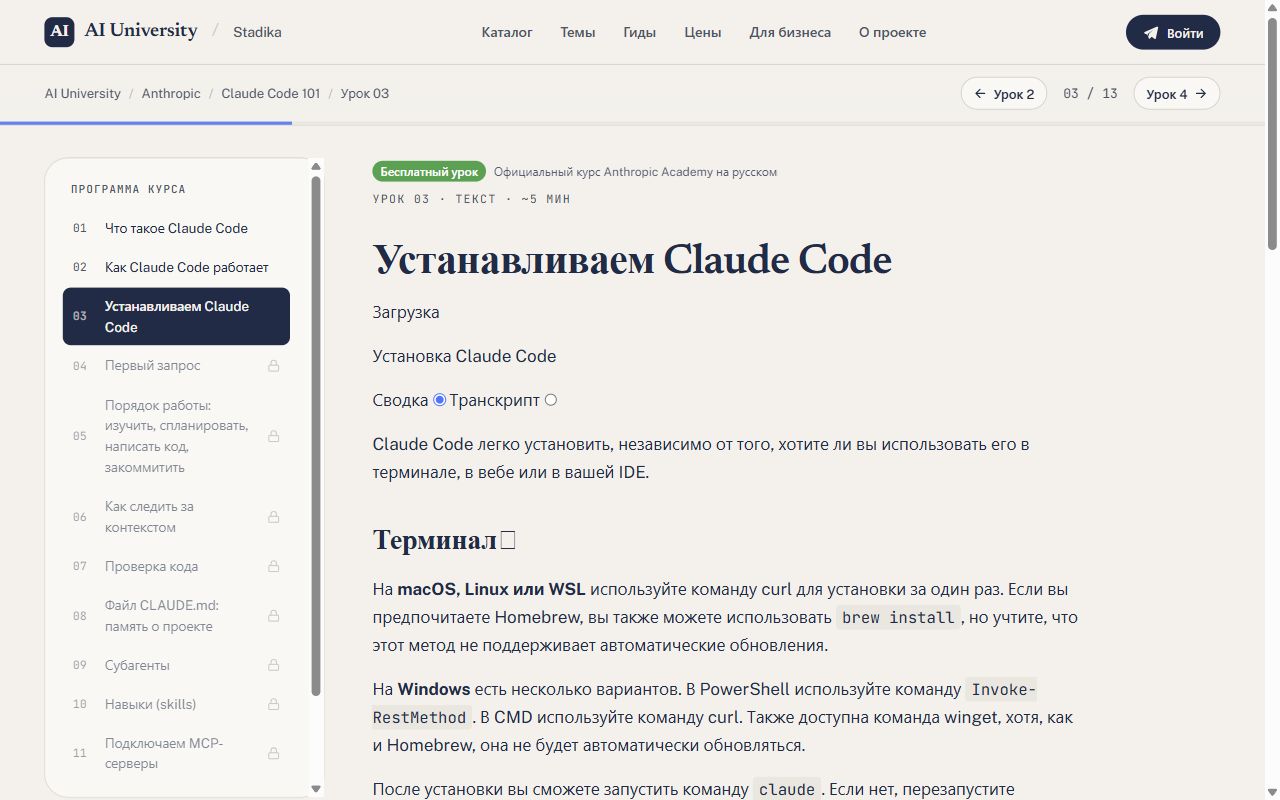
Task: Click the Anthropic breadcrumb link
Action: click(171, 93)
